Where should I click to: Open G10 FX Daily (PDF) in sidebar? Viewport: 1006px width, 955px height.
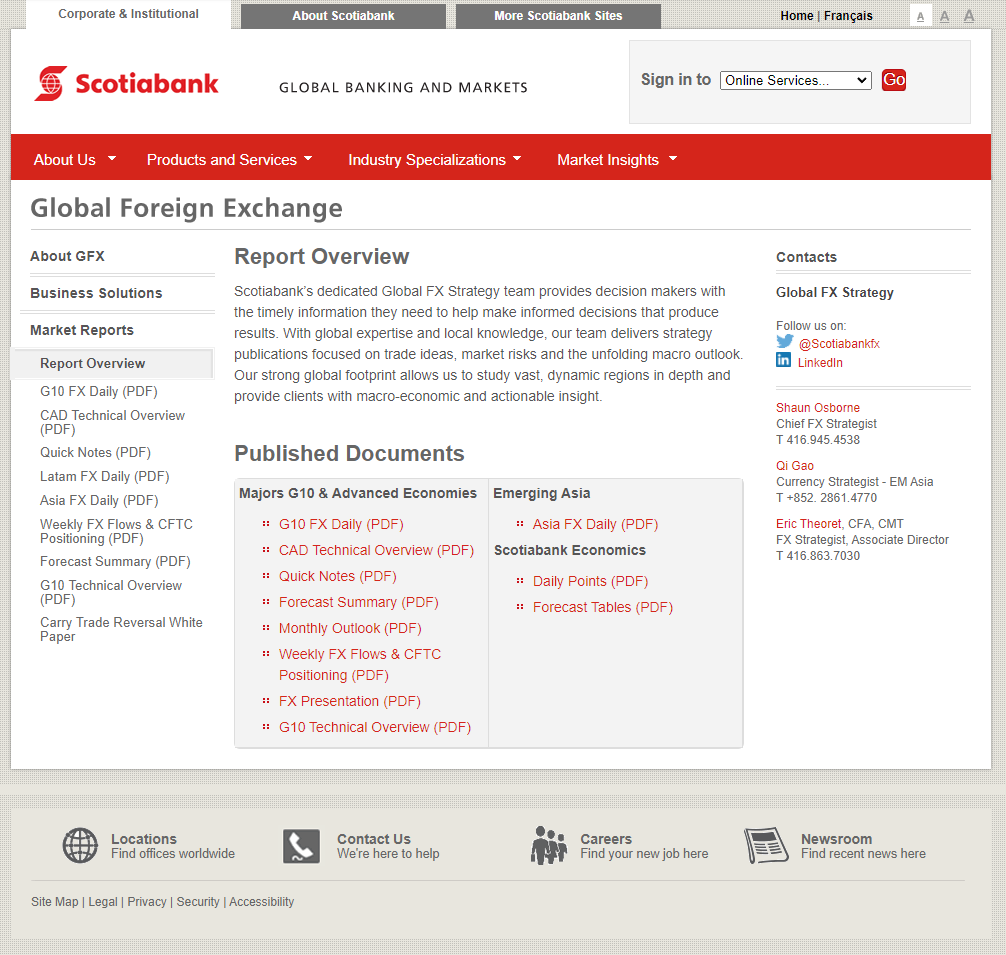point(99,391)
